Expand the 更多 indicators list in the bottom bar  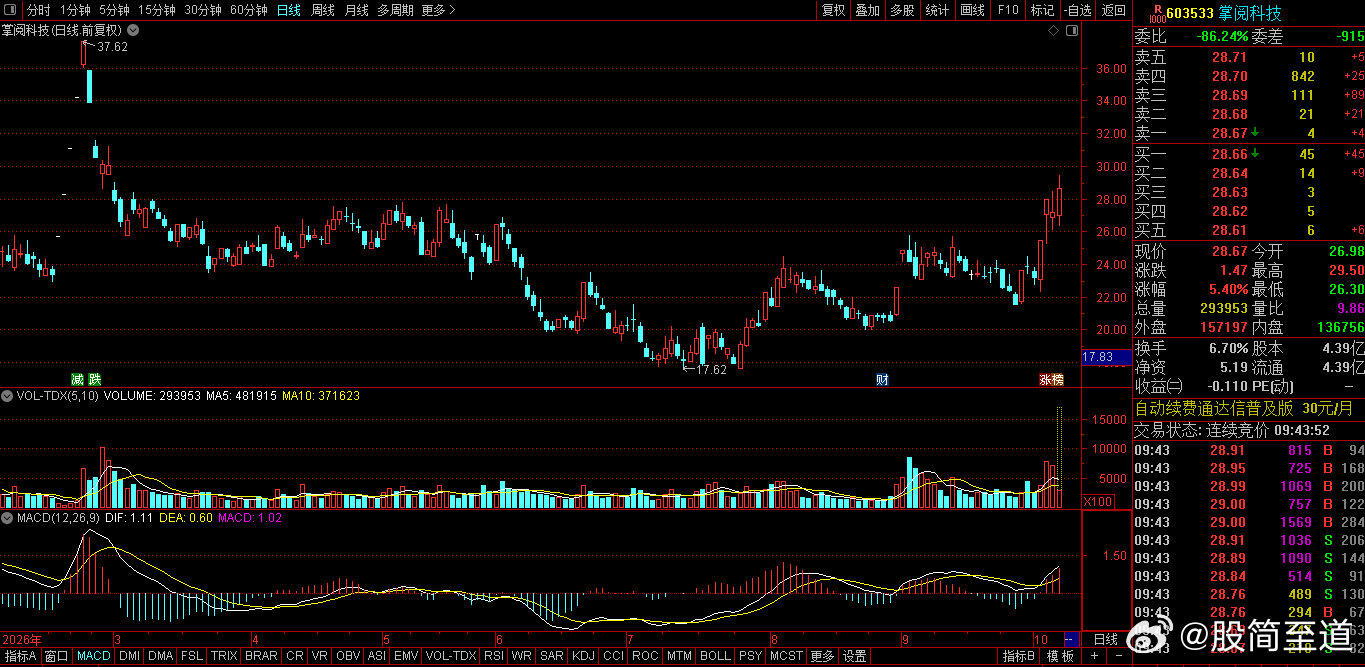tap(821, 656)
